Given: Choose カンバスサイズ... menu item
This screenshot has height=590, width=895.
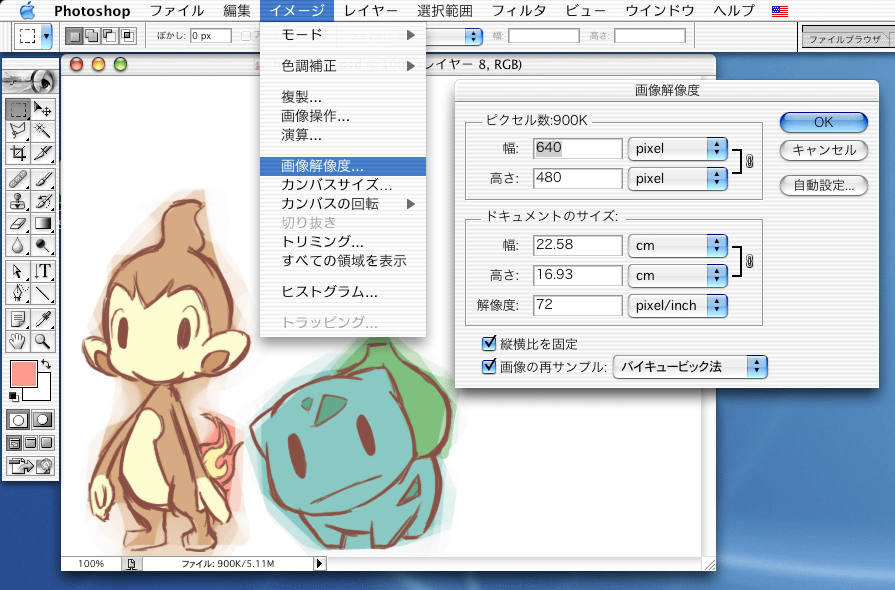Looking at the screenshot, I should click(x=342, y=185).
